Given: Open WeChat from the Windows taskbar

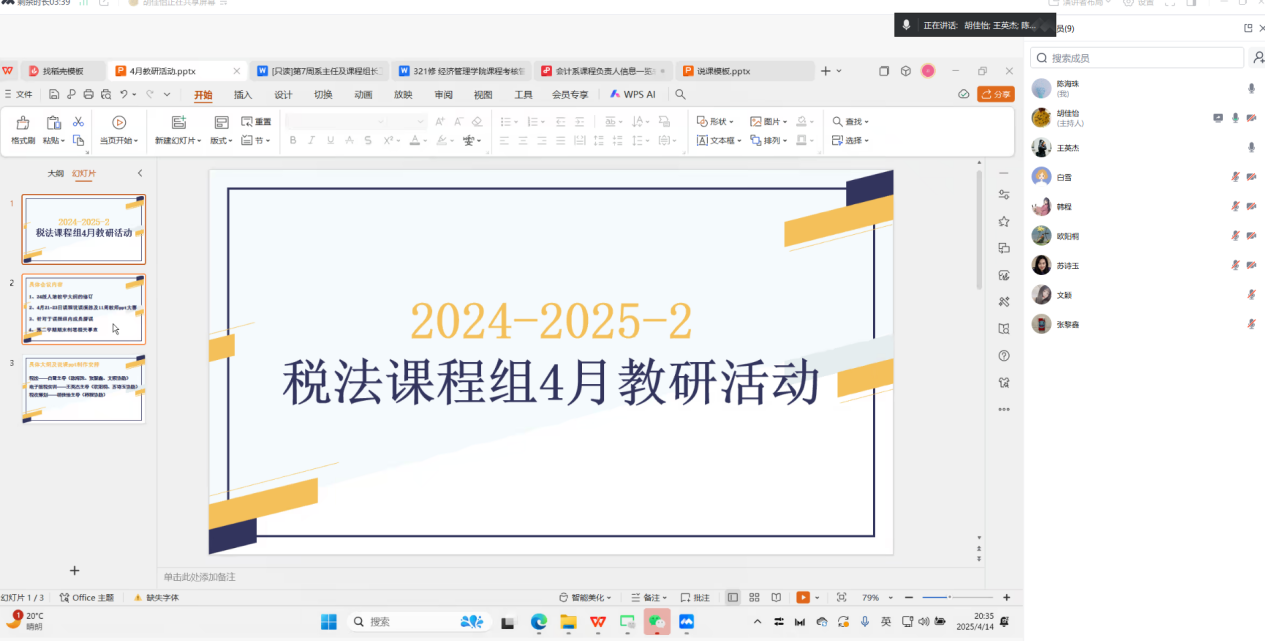Looking at the screenshot, I should coord(657,621).
